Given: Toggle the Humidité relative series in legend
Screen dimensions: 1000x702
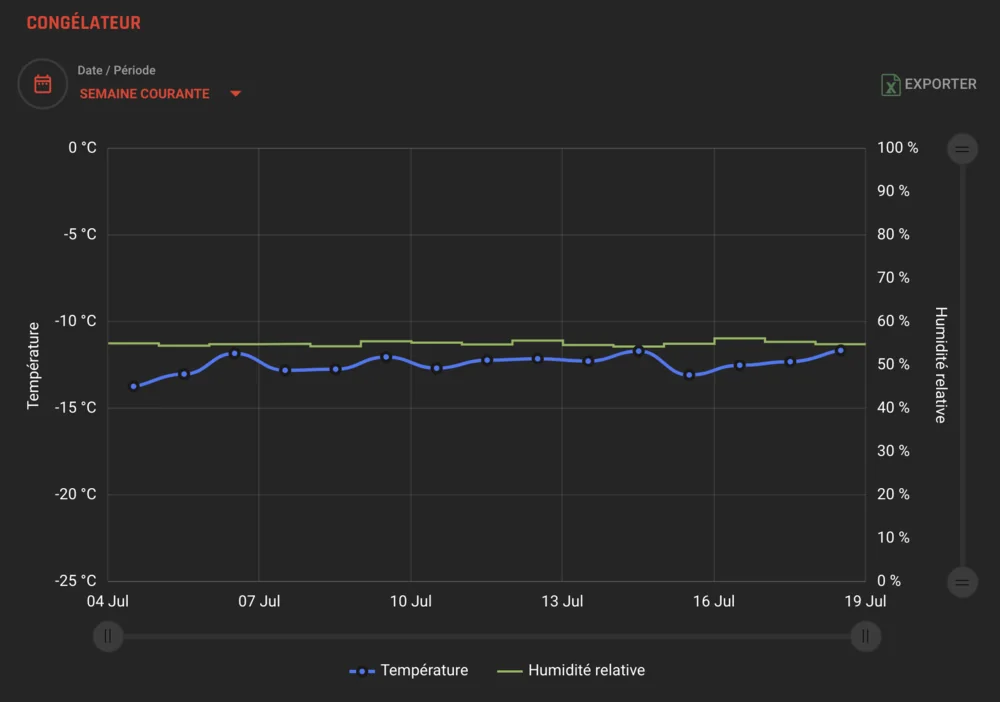Looking at the screenshot, I should tap(571, 670).
